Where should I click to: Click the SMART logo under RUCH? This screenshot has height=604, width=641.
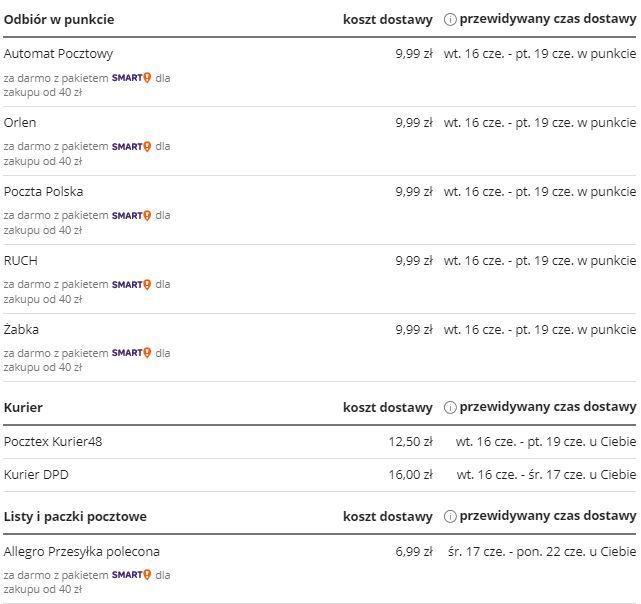click(131, 284)
